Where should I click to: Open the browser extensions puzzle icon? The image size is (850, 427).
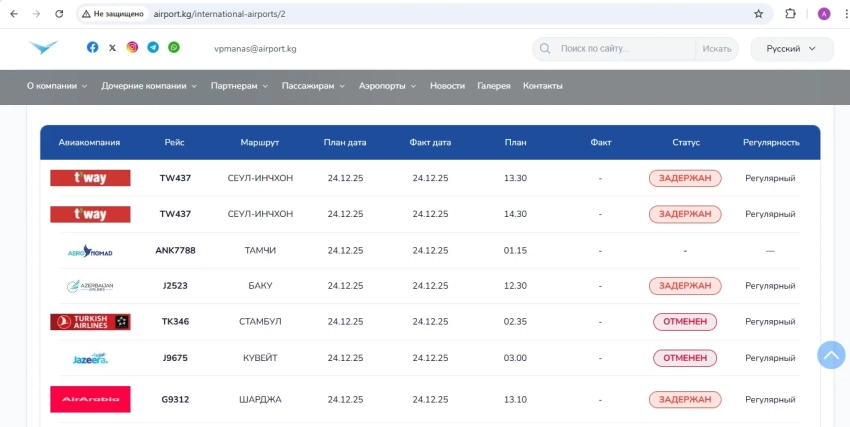point(790,14)
